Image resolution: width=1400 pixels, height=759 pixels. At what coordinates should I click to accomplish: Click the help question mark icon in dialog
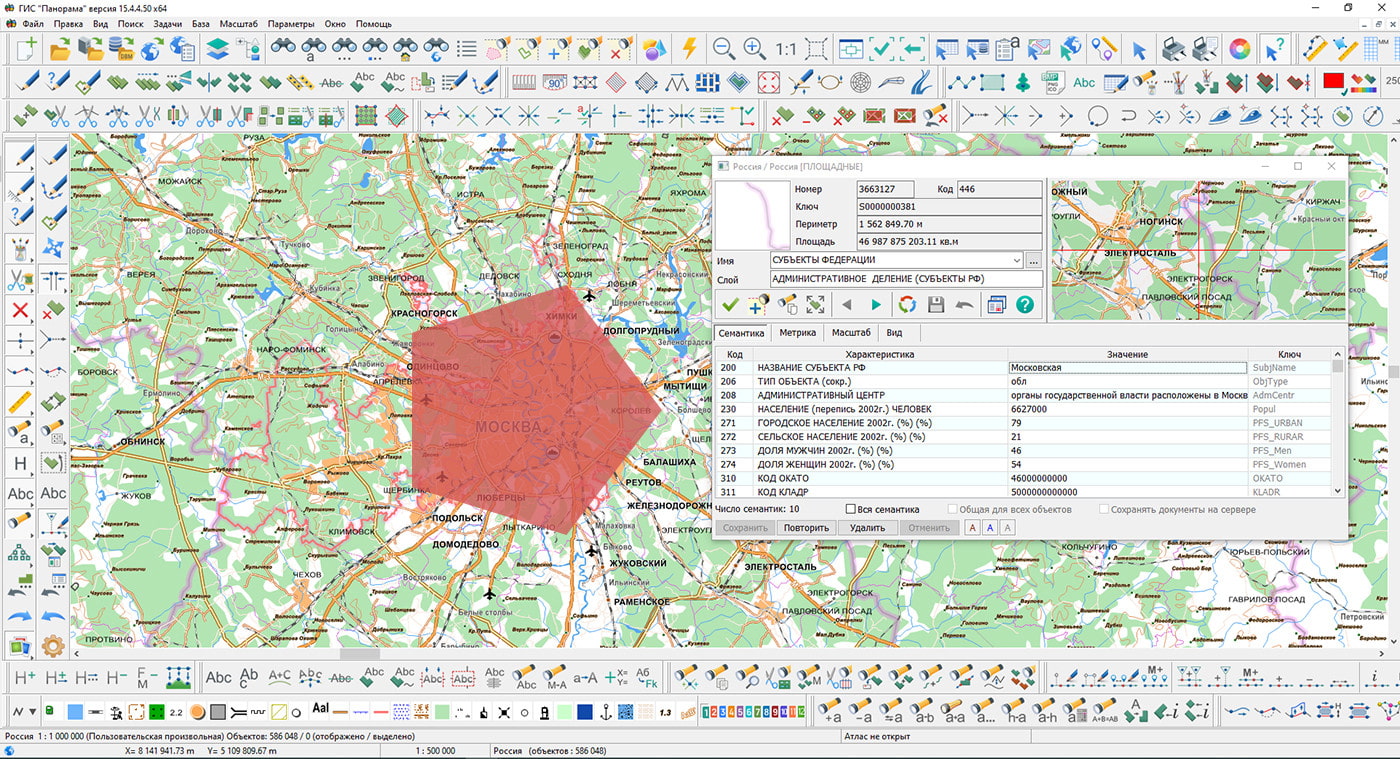tap(1025, 305)
